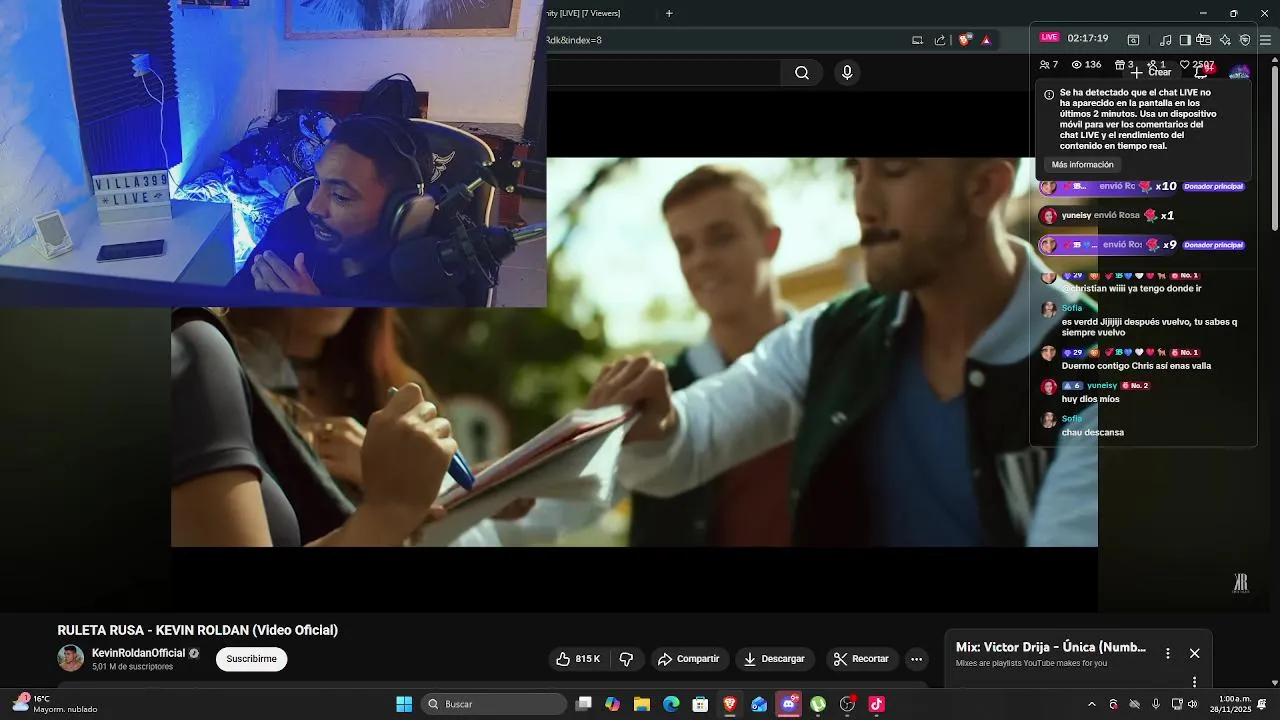
Task: Click the yuneisy envió Rosa gift message
Action: pos(1118,215)
